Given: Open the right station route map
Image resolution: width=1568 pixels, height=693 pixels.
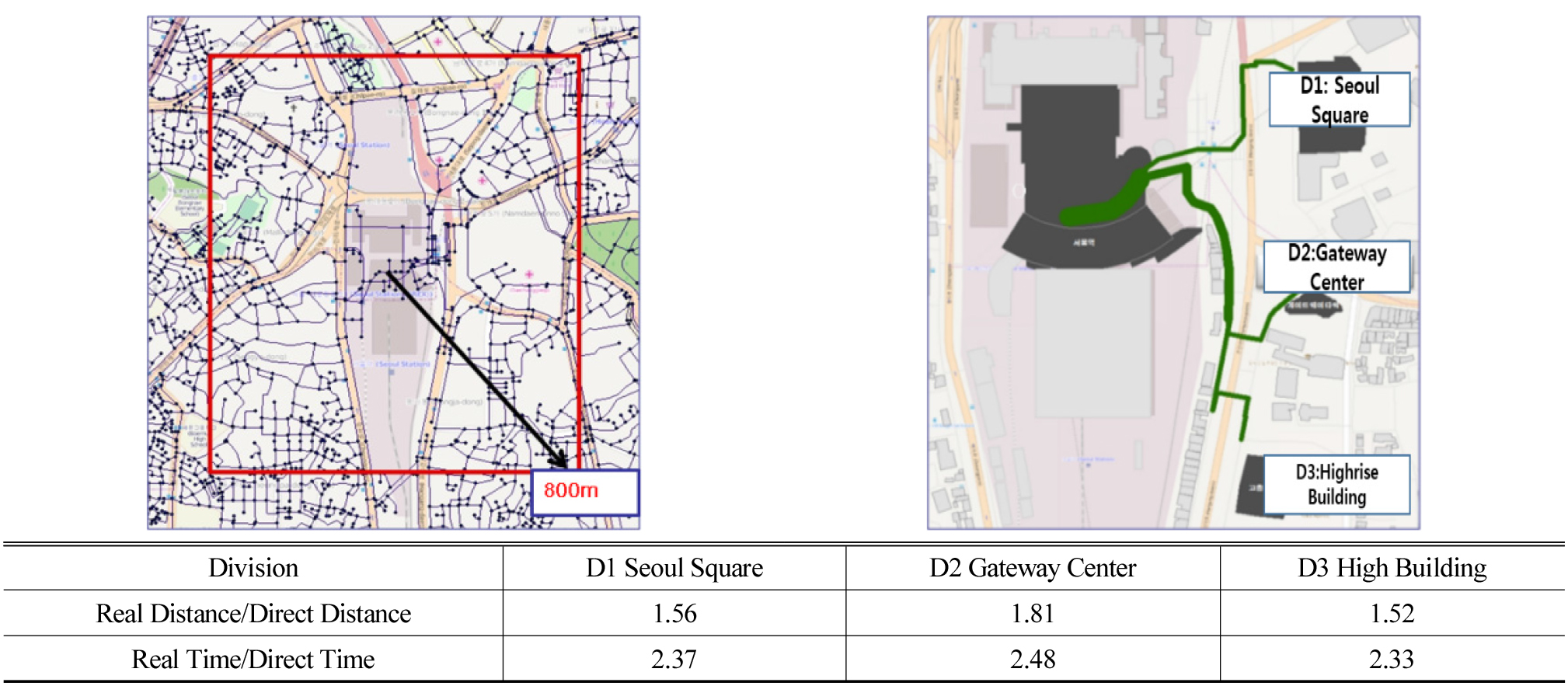Looking at the screenshot, I should tap(1173, 273).
